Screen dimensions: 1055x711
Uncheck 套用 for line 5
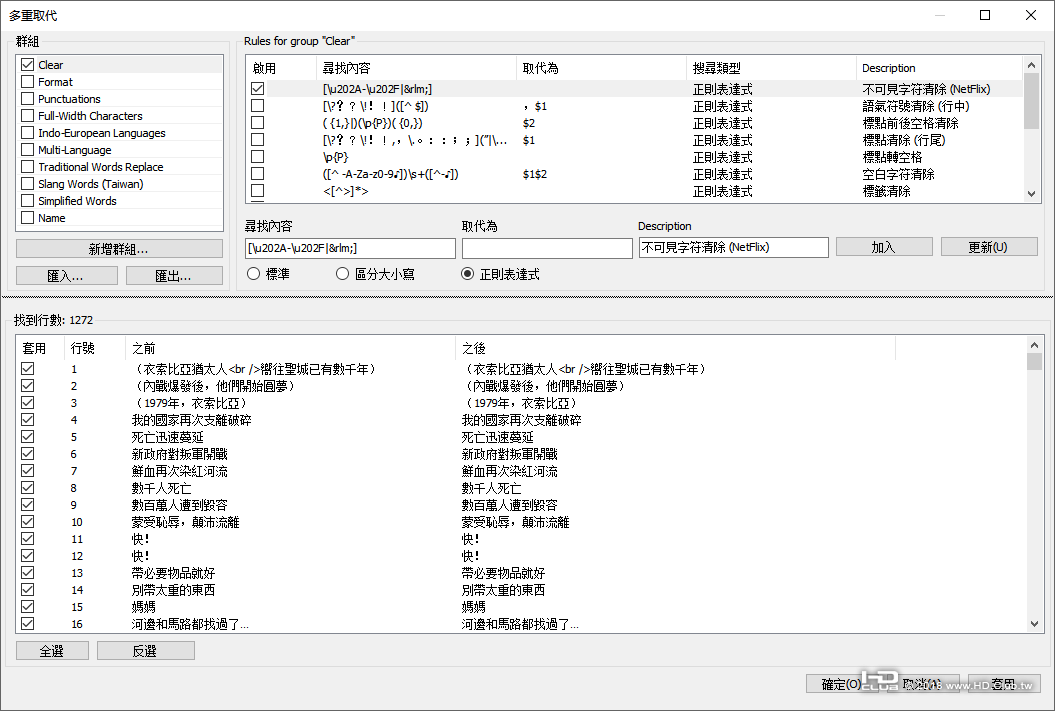26,436
